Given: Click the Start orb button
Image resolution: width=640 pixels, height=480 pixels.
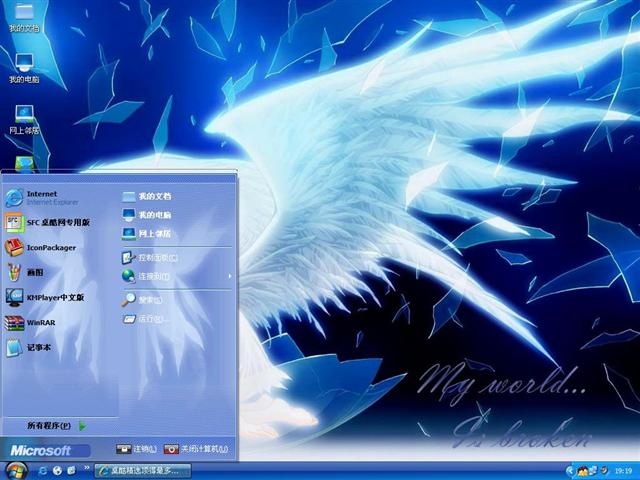Looking at the screenshot, I should tap(16, 470).
